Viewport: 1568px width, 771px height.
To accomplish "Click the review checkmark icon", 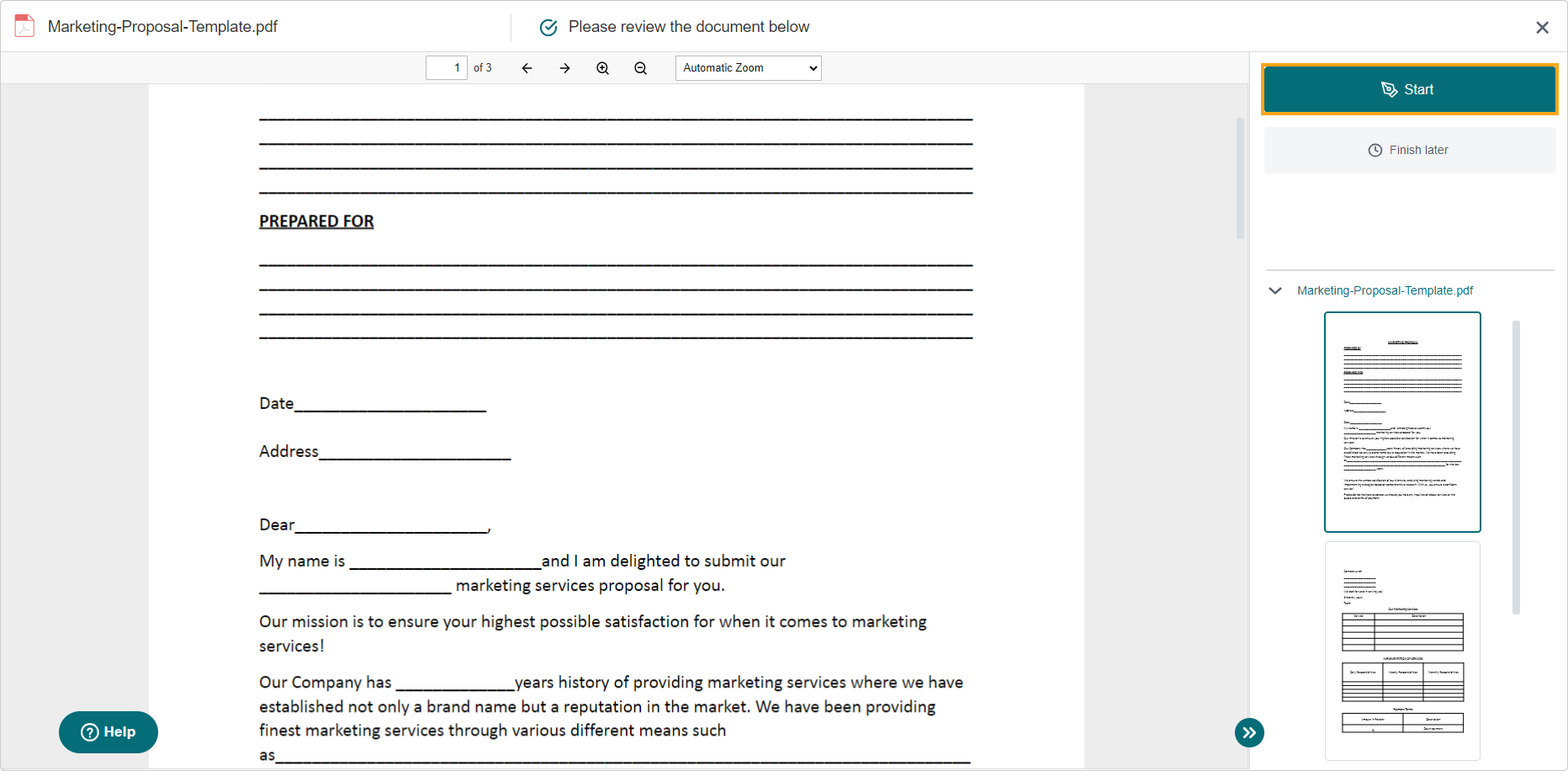I will pos(548,27).
